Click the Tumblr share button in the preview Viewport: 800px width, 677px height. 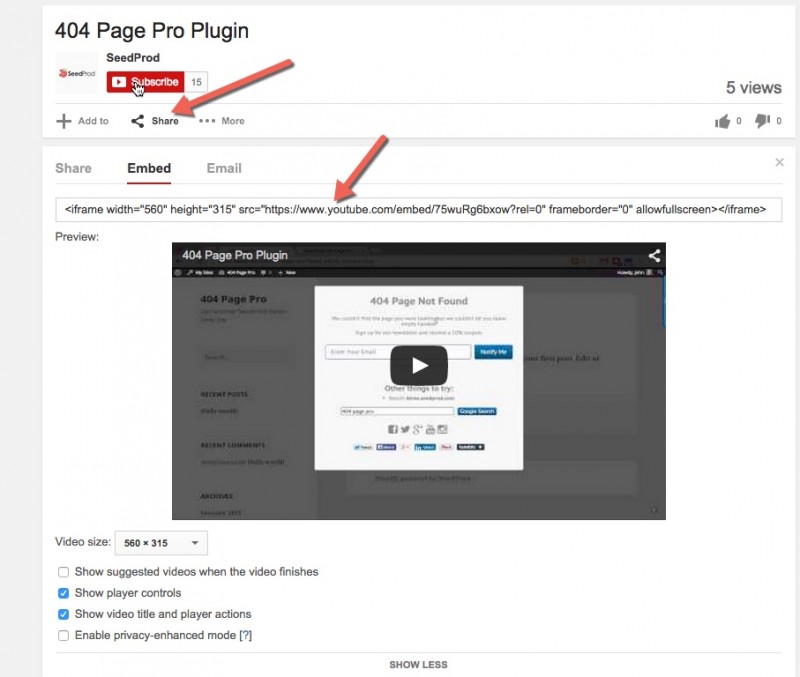tap(470, 447)
